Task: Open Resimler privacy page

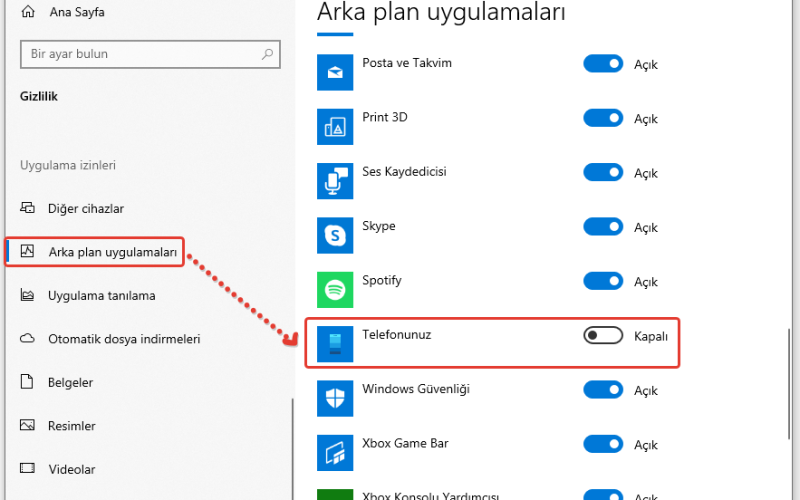Action: [x=71, y=426]
